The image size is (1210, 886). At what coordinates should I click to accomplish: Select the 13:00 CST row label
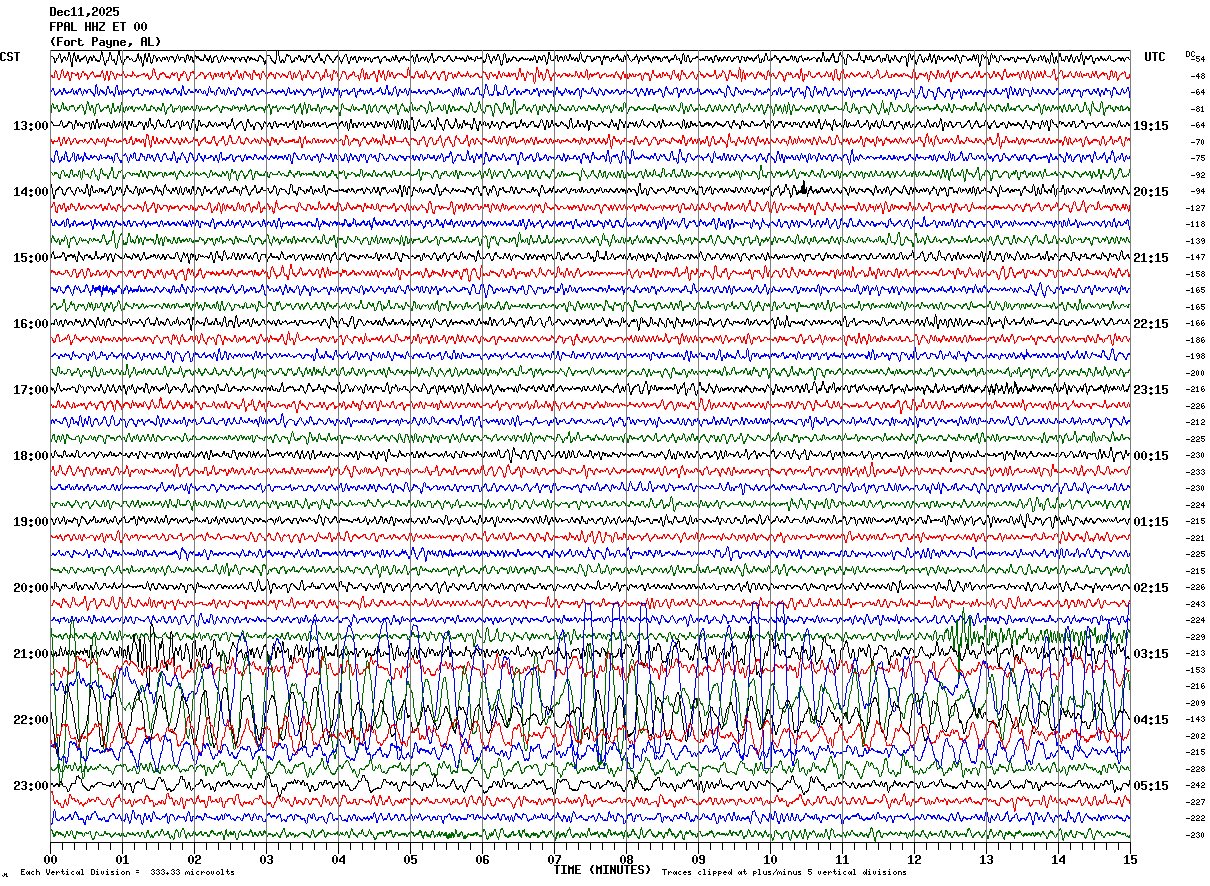(31, 126)
